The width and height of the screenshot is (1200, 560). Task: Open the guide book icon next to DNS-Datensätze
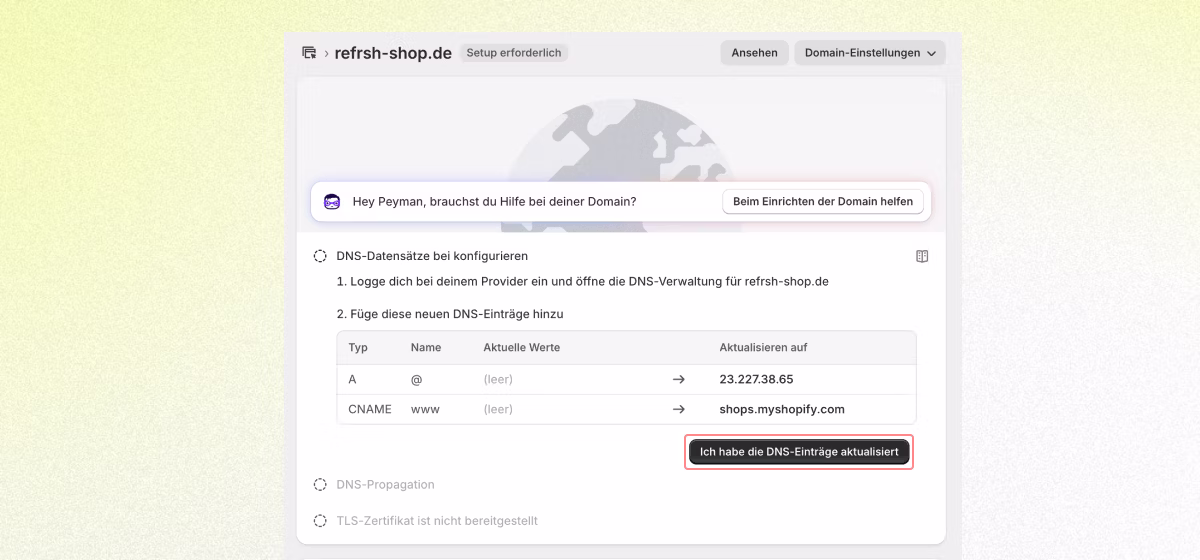(x=922, y=256)
